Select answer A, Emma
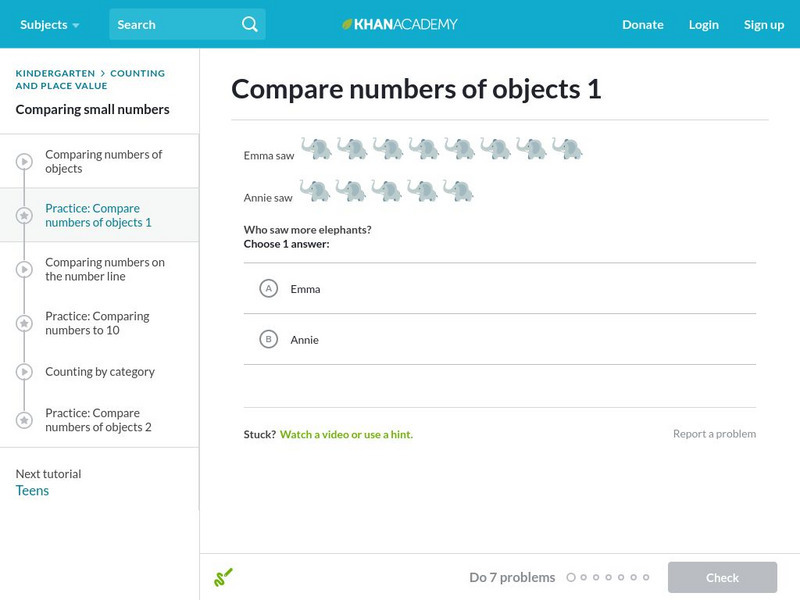 coord(268,289)
